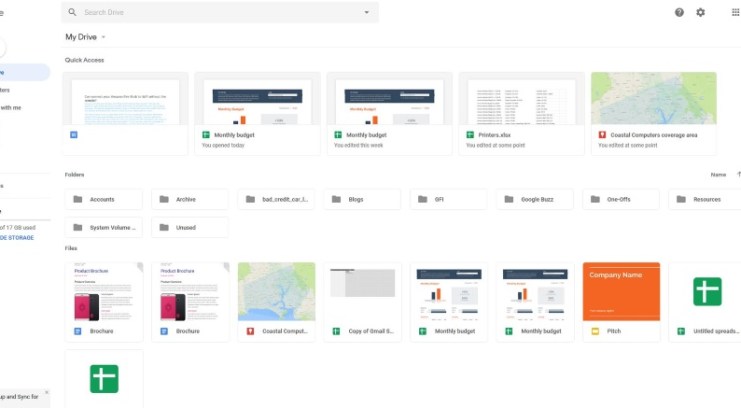
Task: Click the search magnifier icon
Action: click(73, 12)
